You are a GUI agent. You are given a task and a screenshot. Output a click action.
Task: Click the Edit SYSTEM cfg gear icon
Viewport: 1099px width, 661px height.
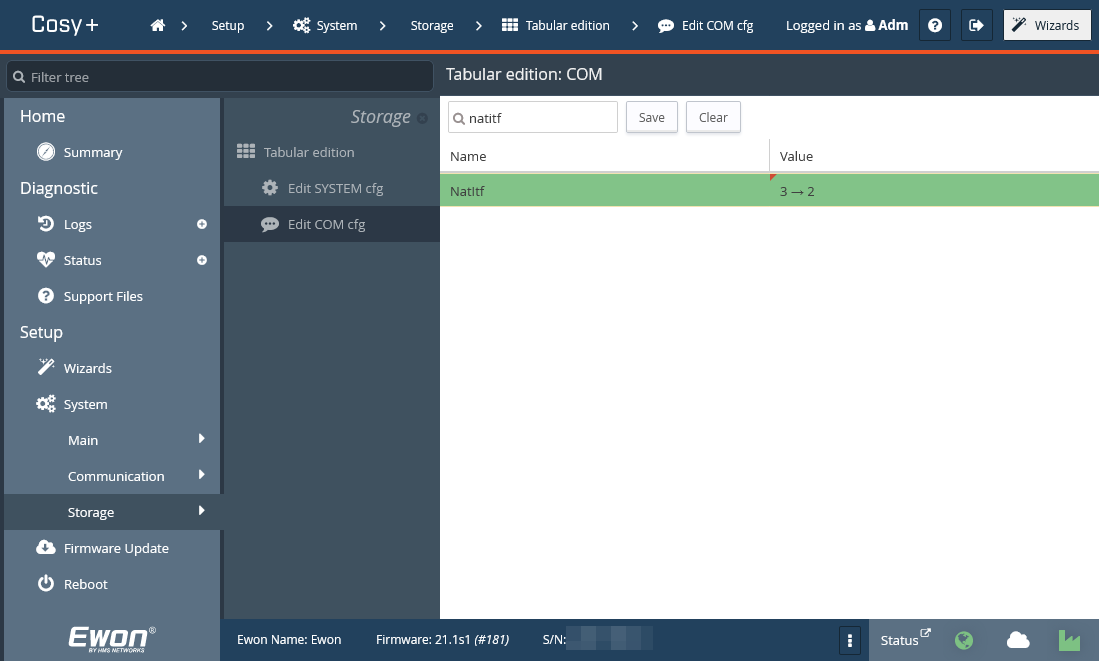click(x=270, y=187)
